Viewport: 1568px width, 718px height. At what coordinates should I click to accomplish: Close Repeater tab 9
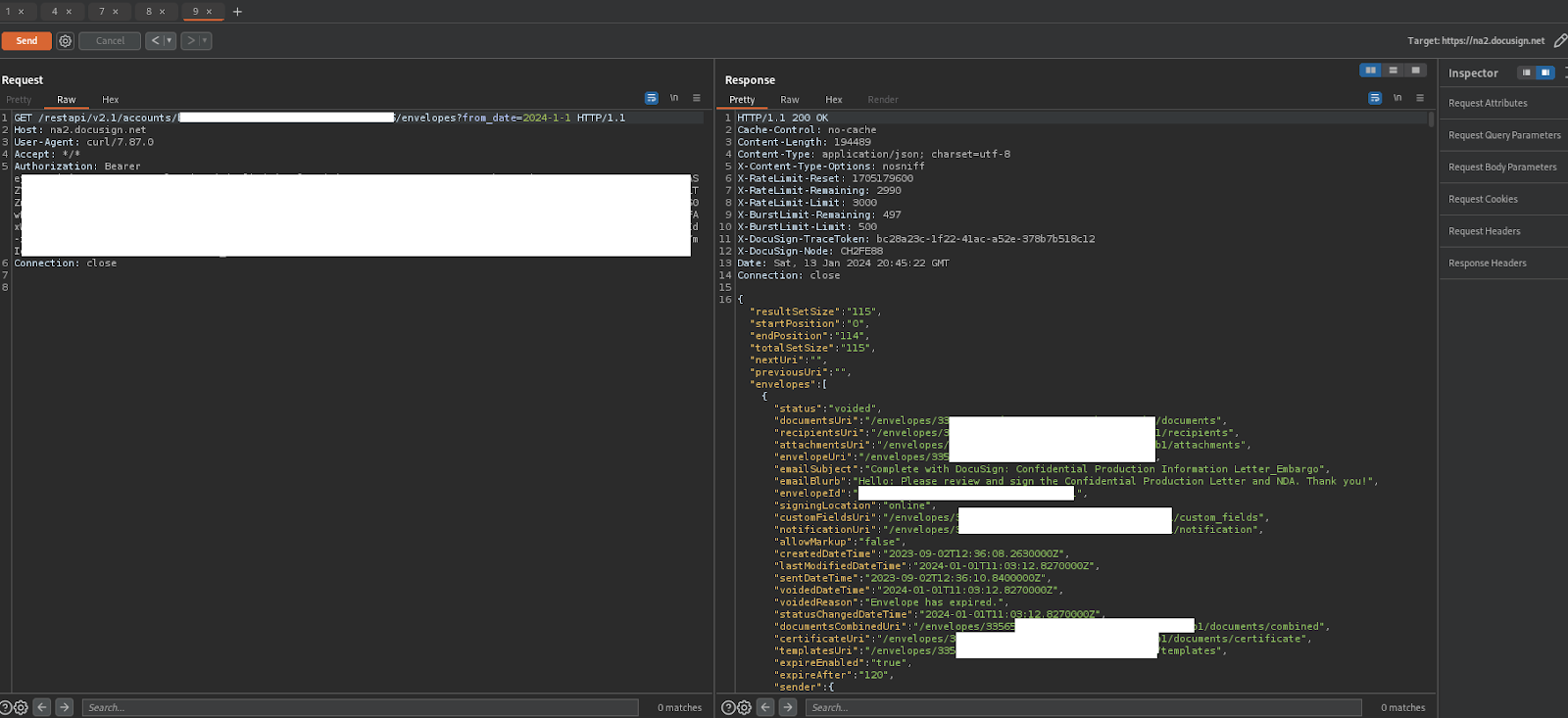(x=209, y=12)
